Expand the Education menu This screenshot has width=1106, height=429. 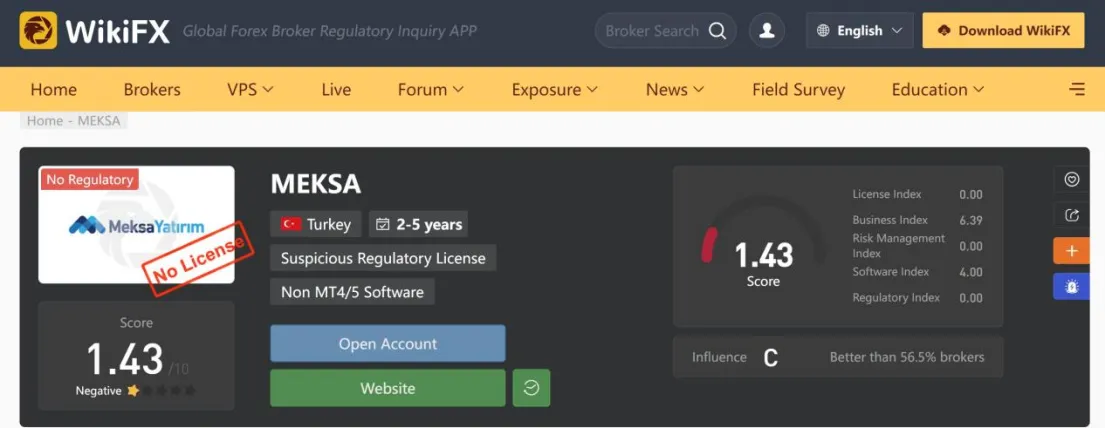(x=937, y=90)
